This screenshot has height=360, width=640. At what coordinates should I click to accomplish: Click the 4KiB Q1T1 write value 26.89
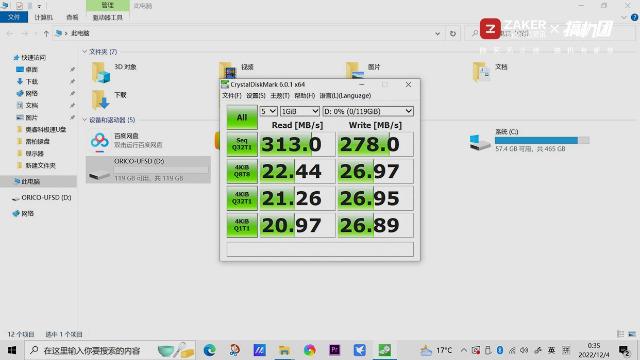point(376,225)
